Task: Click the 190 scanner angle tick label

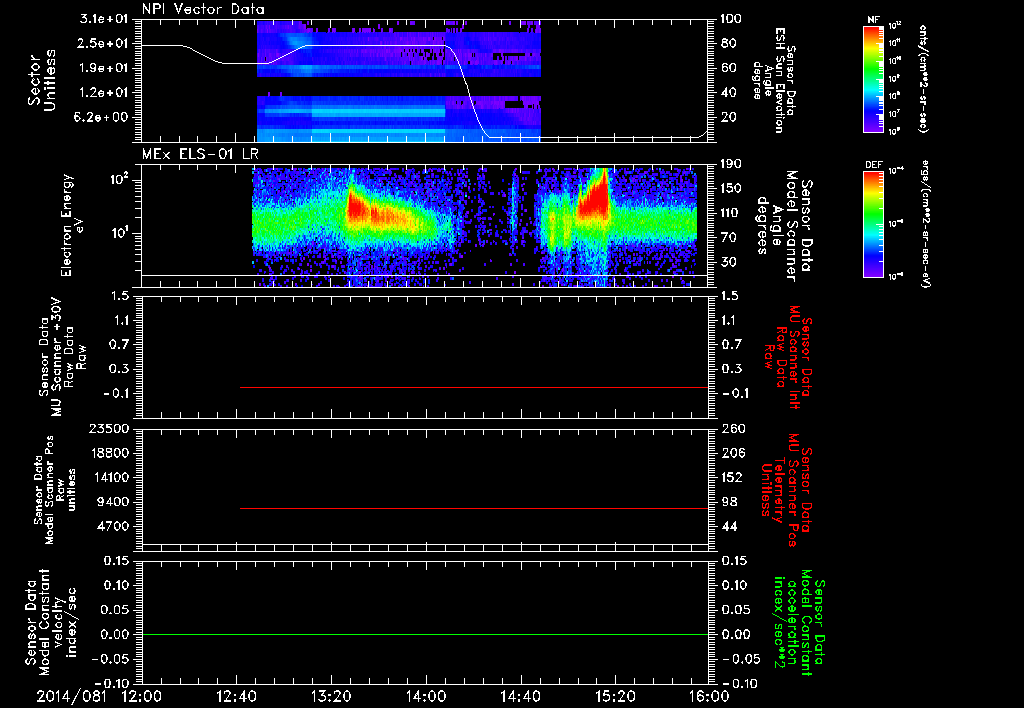Action: pos(731,164)
